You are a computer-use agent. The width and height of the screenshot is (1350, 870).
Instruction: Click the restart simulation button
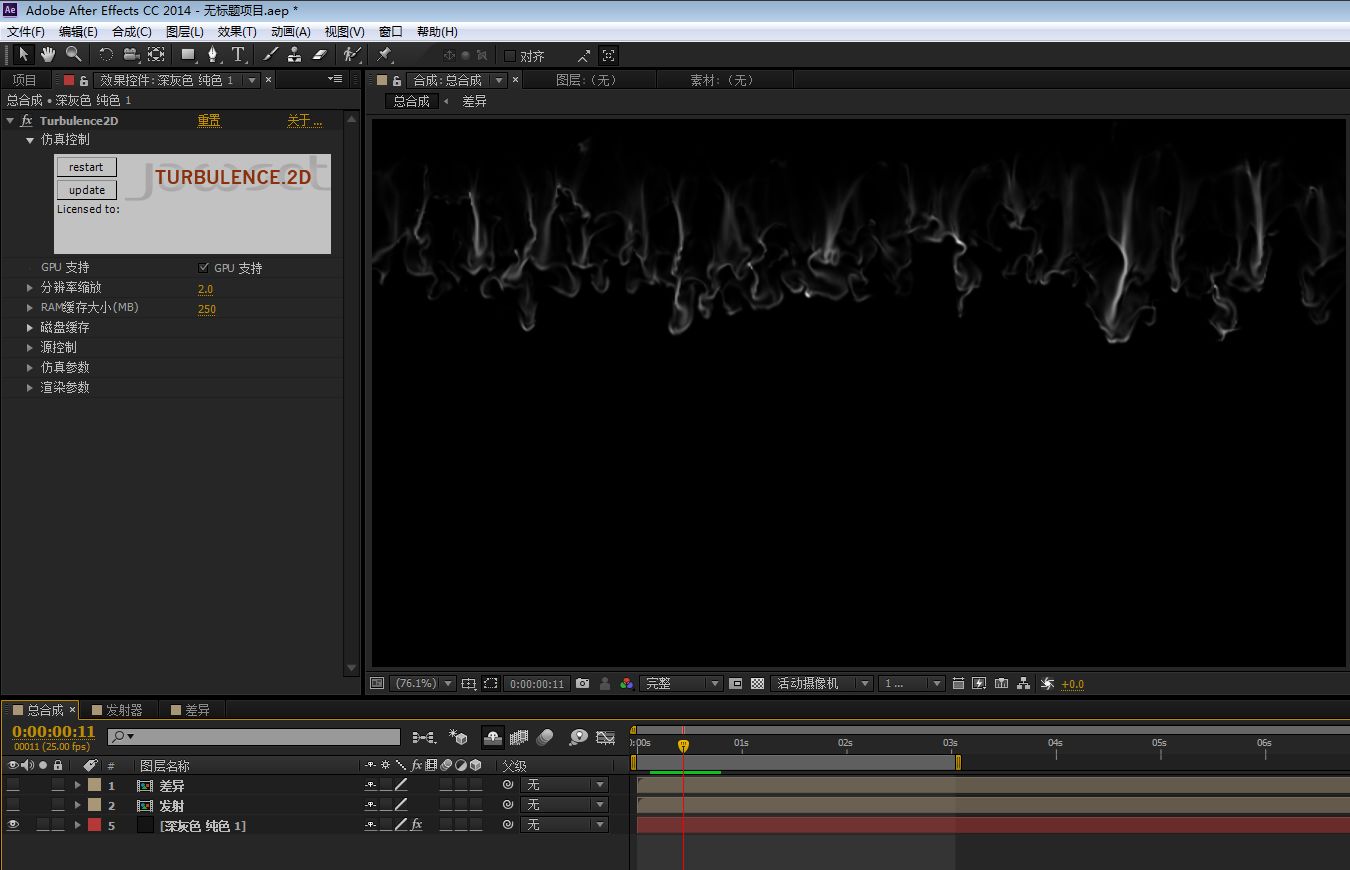(86, 167)
